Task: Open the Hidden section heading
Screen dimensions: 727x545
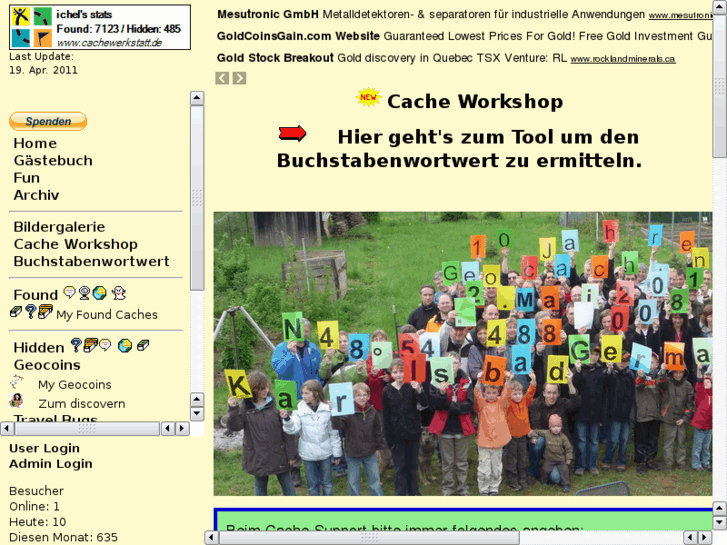Action: pos(39,347)
